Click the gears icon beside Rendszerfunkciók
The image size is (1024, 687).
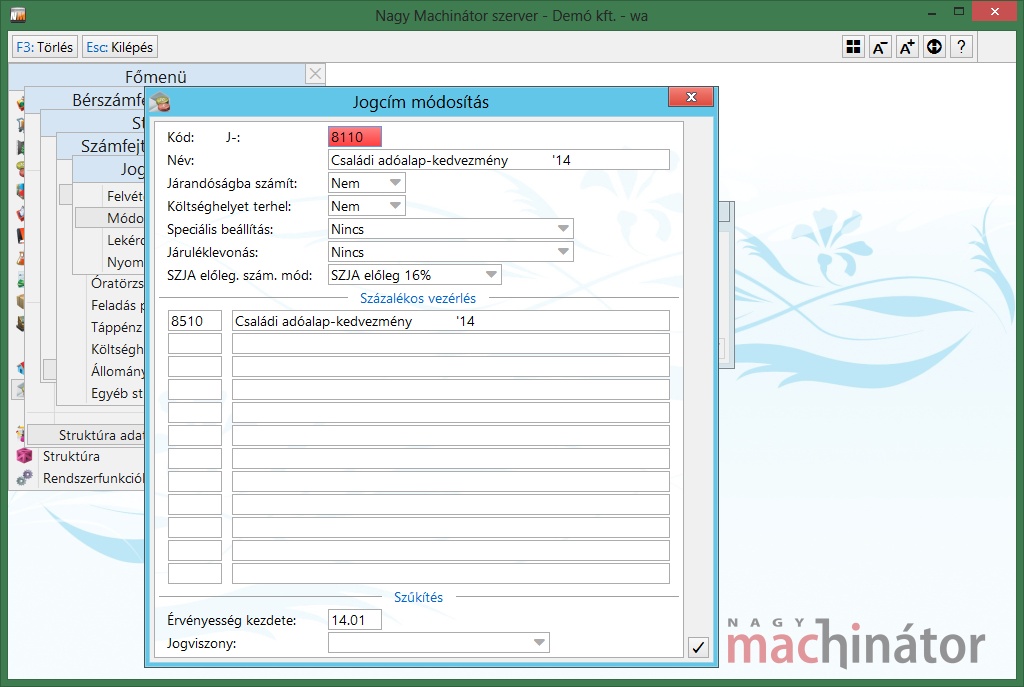(24, 478)
